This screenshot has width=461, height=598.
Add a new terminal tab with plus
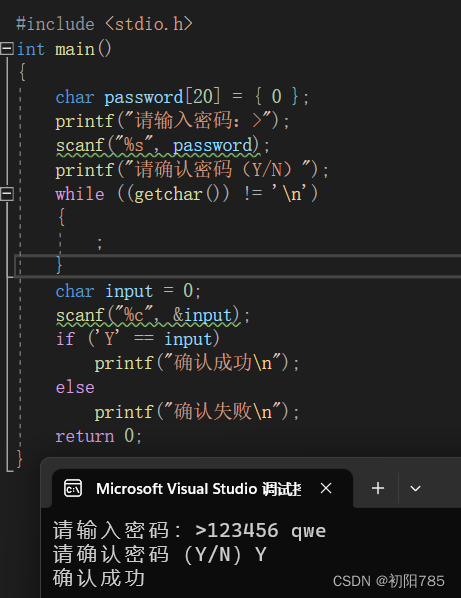pos(377,488)
